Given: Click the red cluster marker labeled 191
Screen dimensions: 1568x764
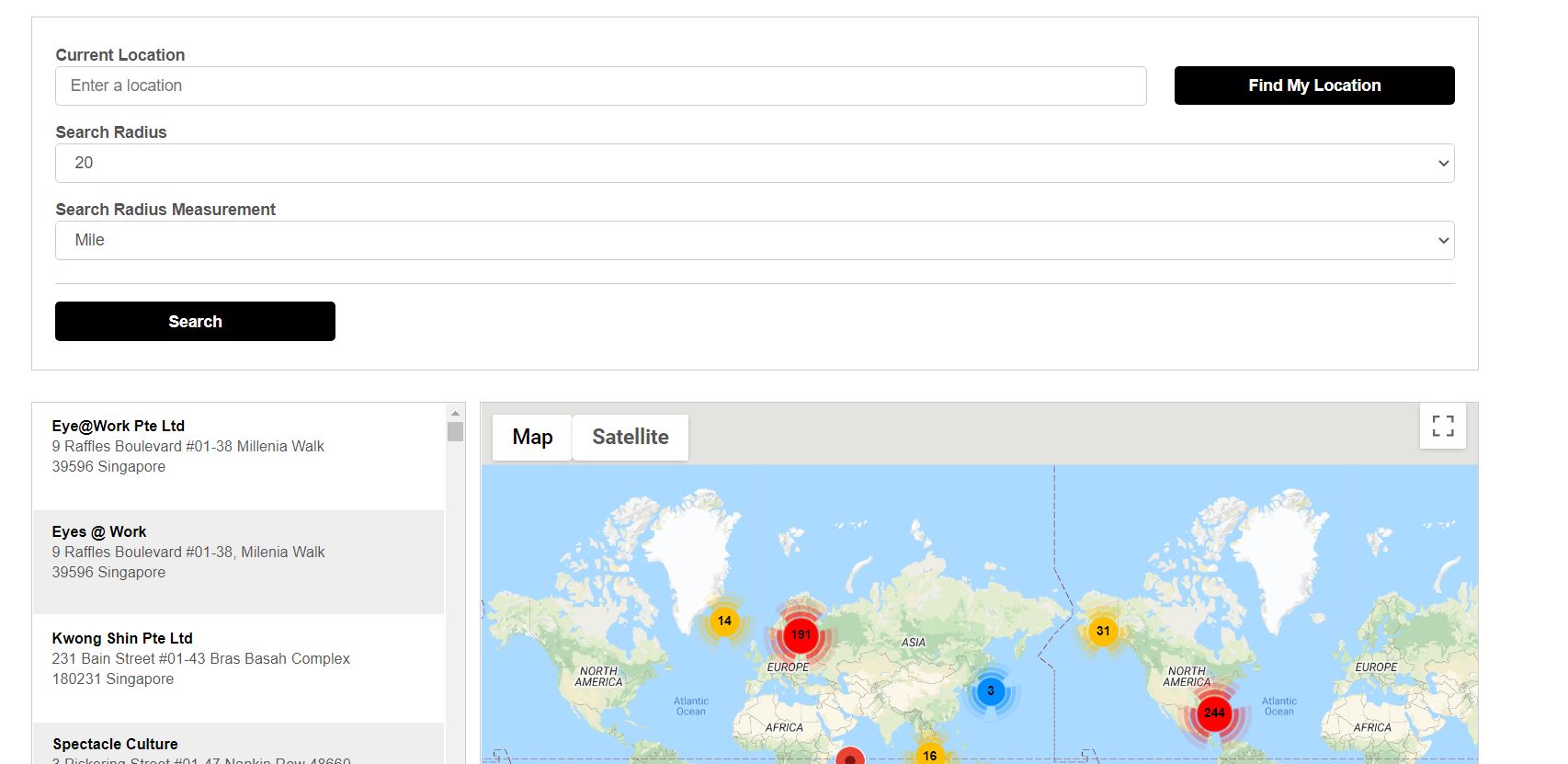Looking at the screenshot, I should point(801,634).
